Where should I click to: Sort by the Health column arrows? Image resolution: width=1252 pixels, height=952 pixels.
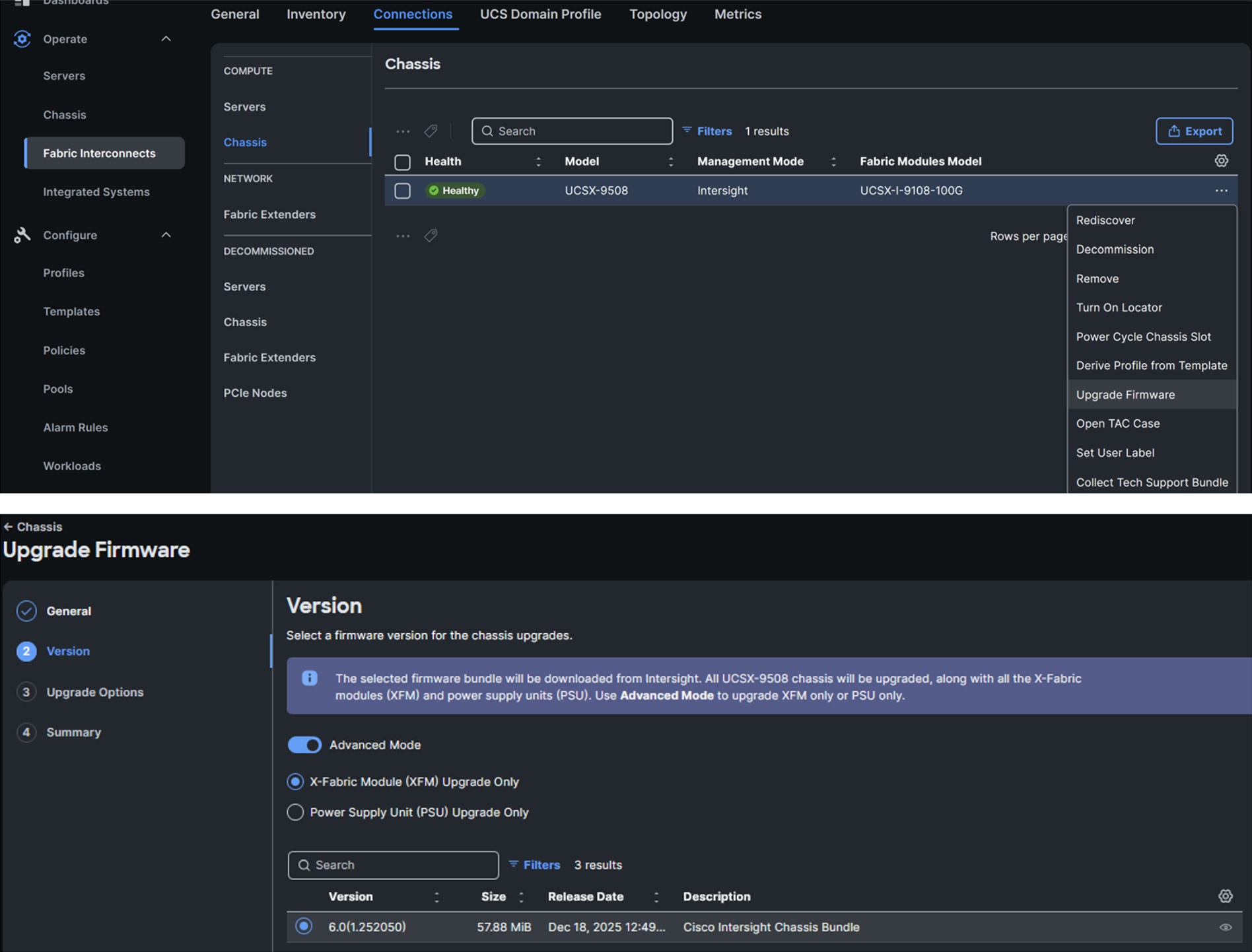tap(538, 162)
